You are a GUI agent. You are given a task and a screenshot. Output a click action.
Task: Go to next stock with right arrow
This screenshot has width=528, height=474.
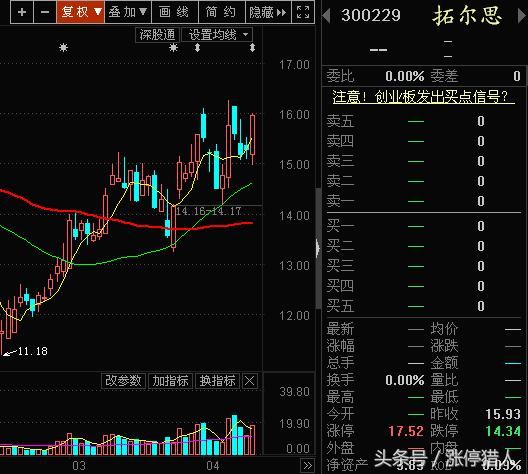click(521, 16)
